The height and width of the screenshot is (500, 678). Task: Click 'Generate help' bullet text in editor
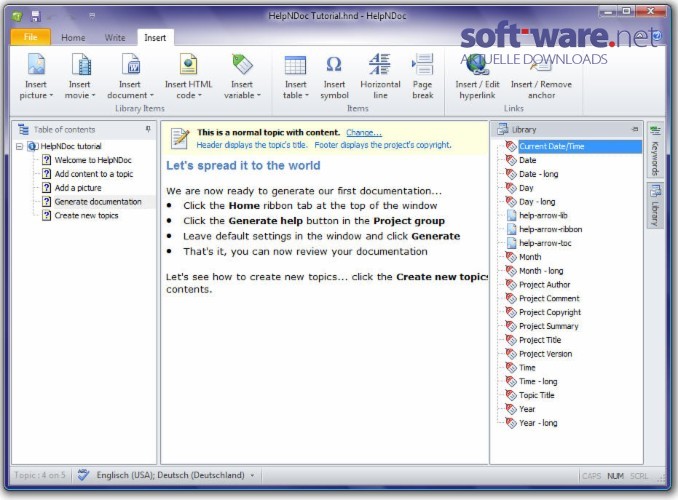pos(265,221)
